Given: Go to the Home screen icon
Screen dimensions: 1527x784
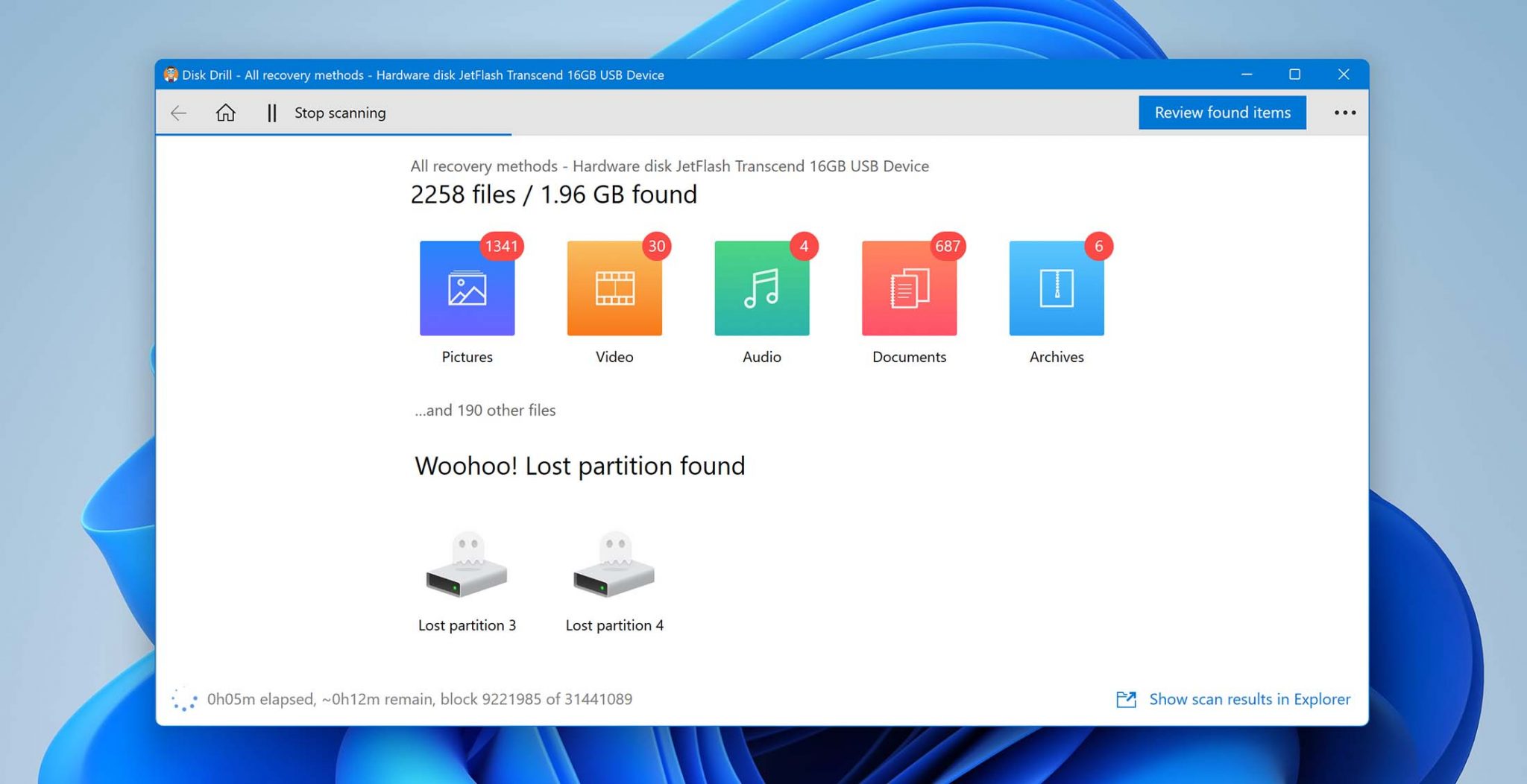Looking at the screenshot, I should coord(225,113).
